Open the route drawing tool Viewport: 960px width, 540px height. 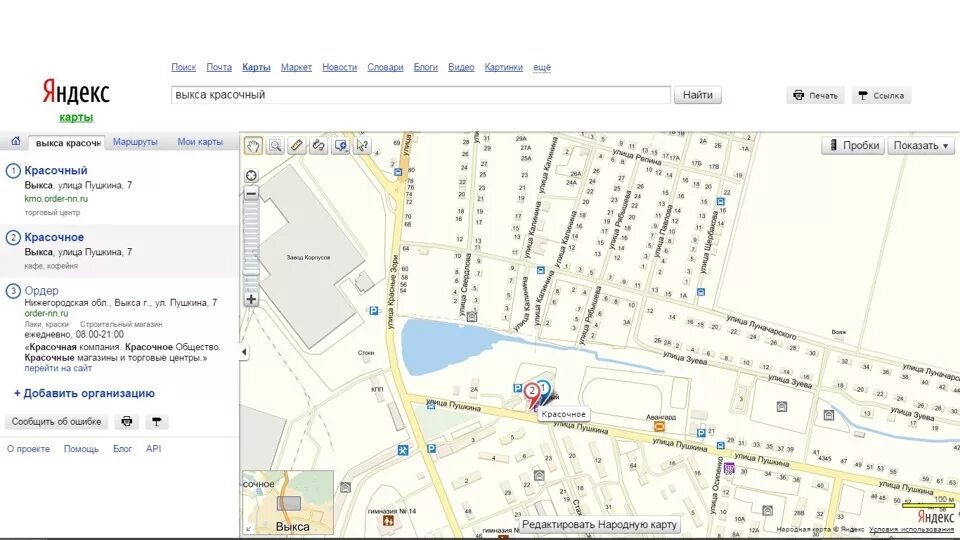(x=319, y=146)
